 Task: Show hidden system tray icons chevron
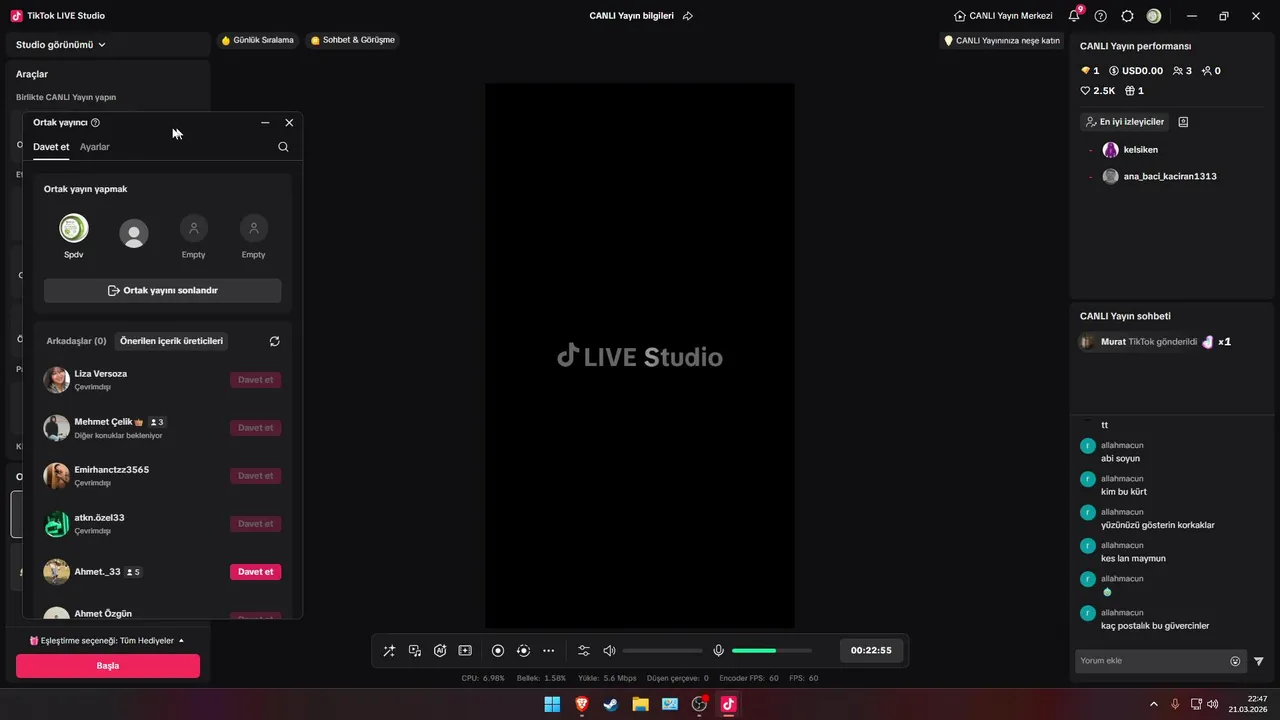(1153, 704)
